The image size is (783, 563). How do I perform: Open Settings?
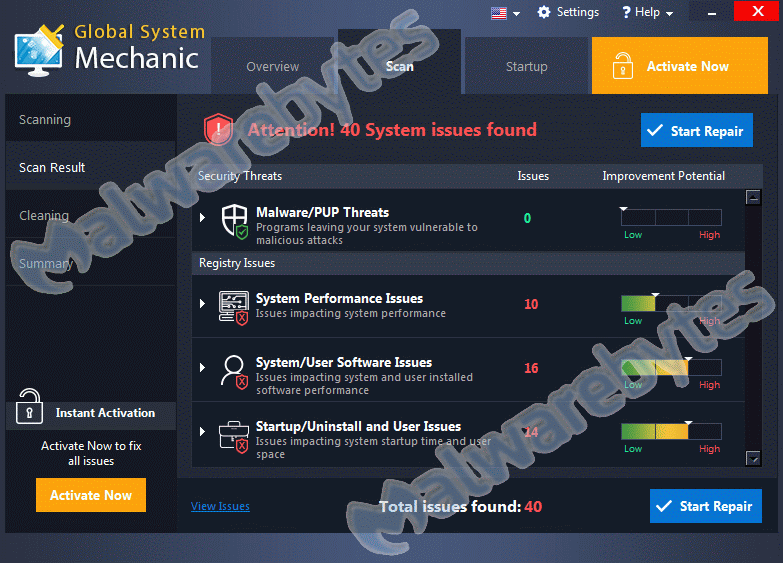[568, 12]
